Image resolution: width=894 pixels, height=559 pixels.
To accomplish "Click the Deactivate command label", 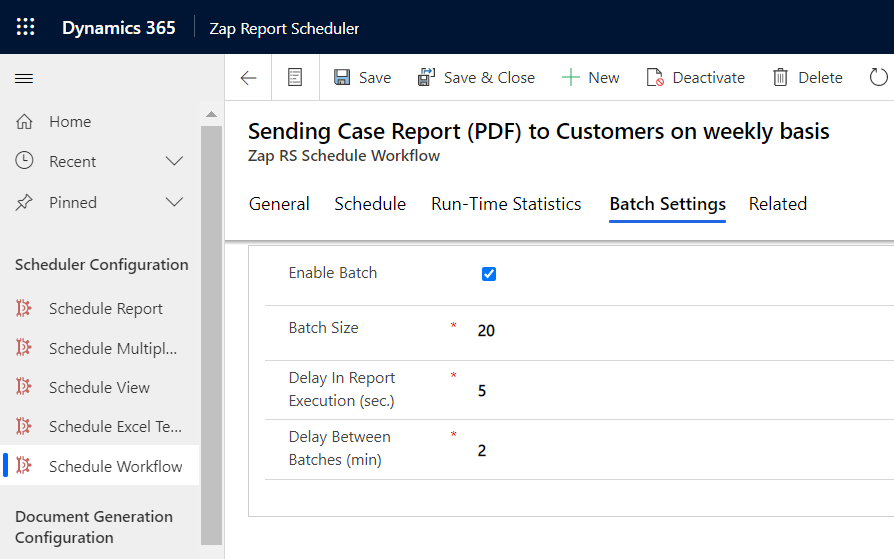I will coord(709,78).
